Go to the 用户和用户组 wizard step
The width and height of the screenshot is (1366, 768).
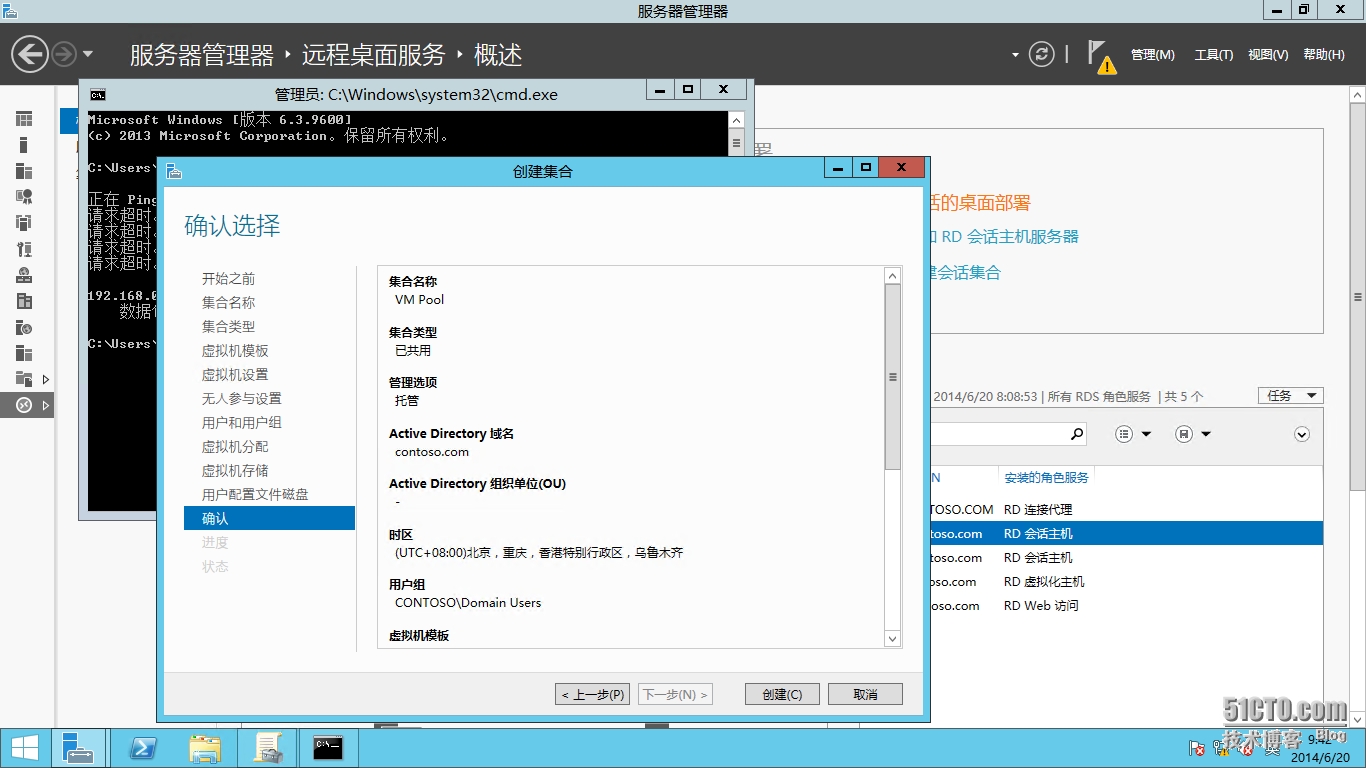point(241,423)
